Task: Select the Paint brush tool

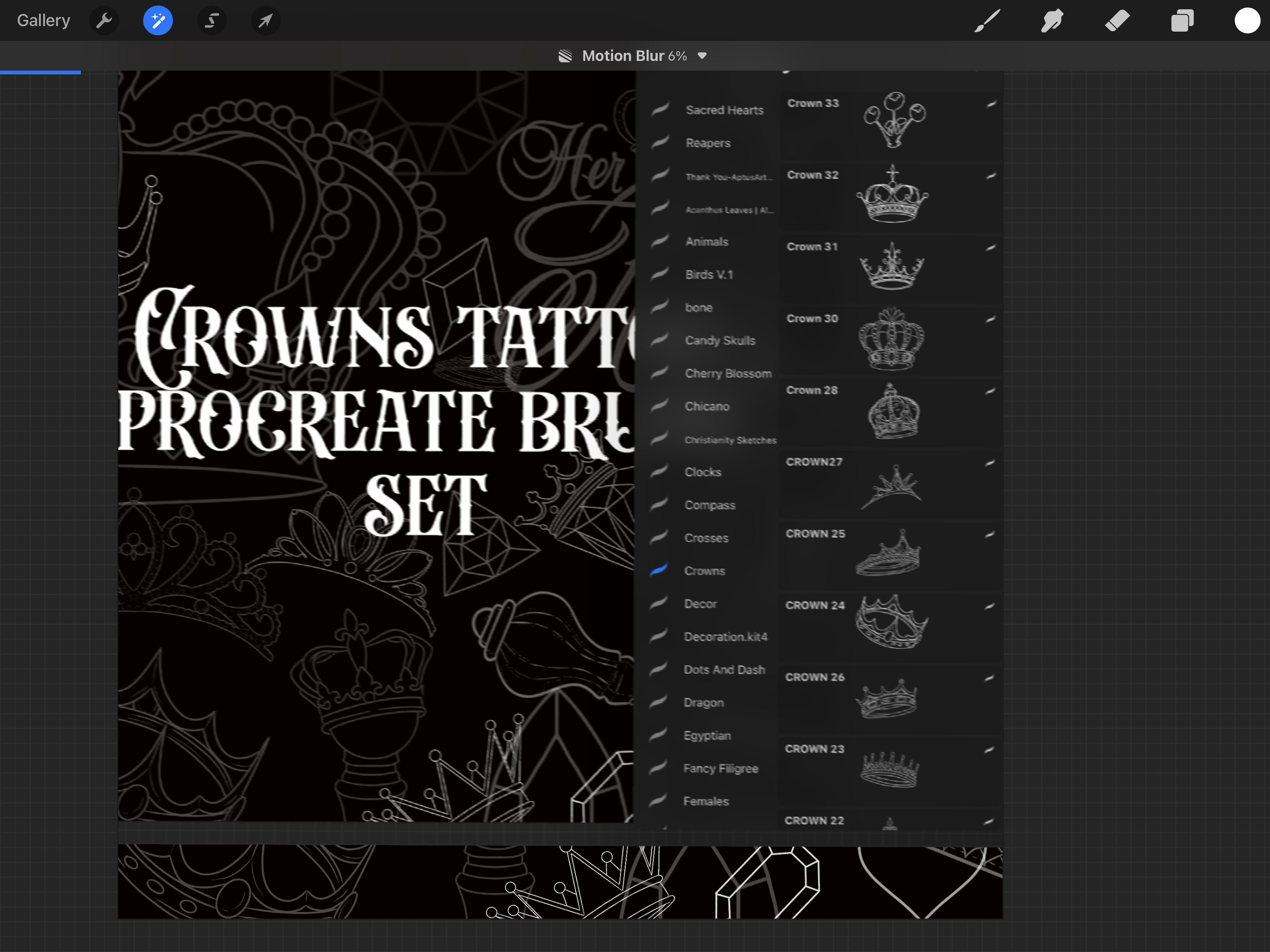Action: pos(987,21)
